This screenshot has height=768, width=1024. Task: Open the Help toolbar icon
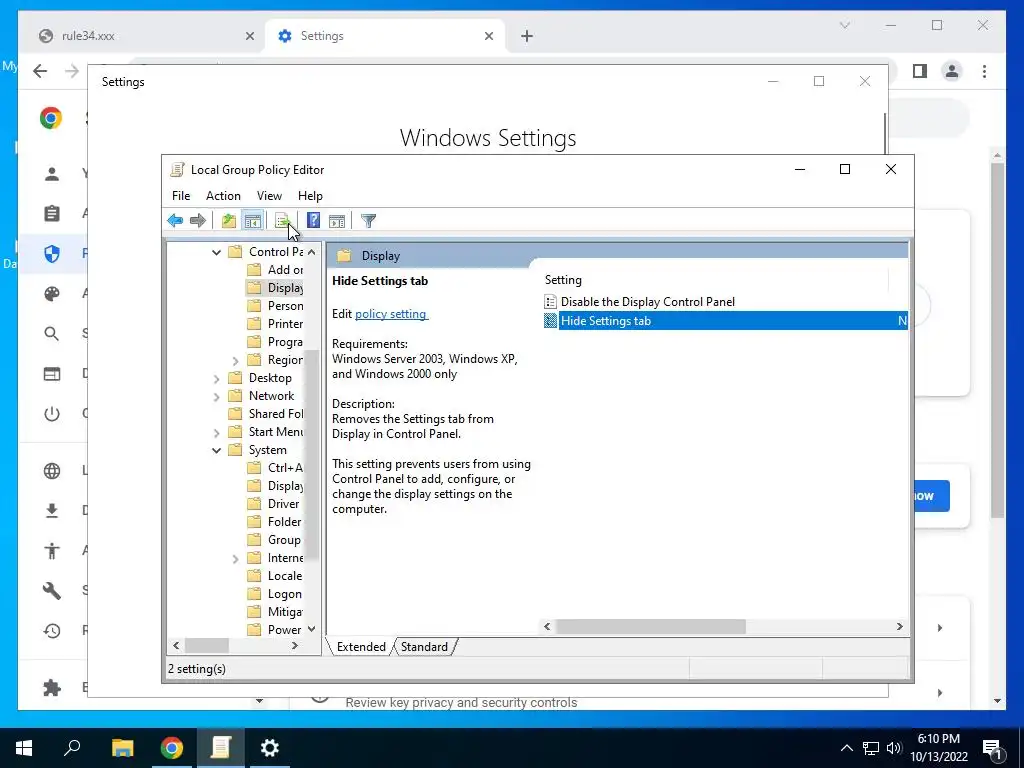click(x=313, y=221)
